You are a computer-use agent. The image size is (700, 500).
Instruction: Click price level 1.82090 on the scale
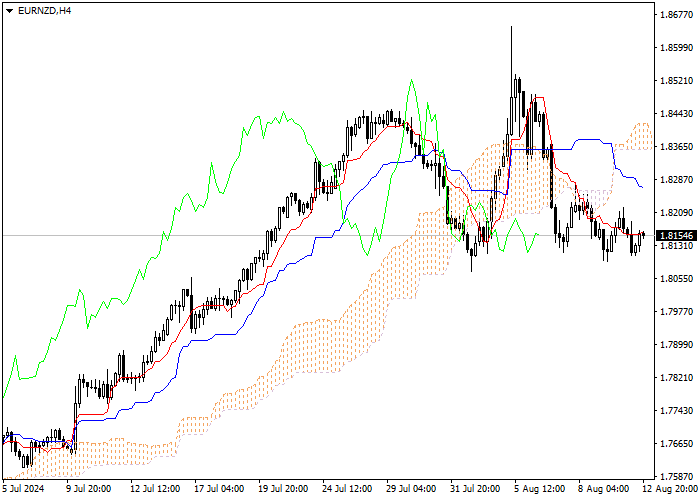coord(676,213)
